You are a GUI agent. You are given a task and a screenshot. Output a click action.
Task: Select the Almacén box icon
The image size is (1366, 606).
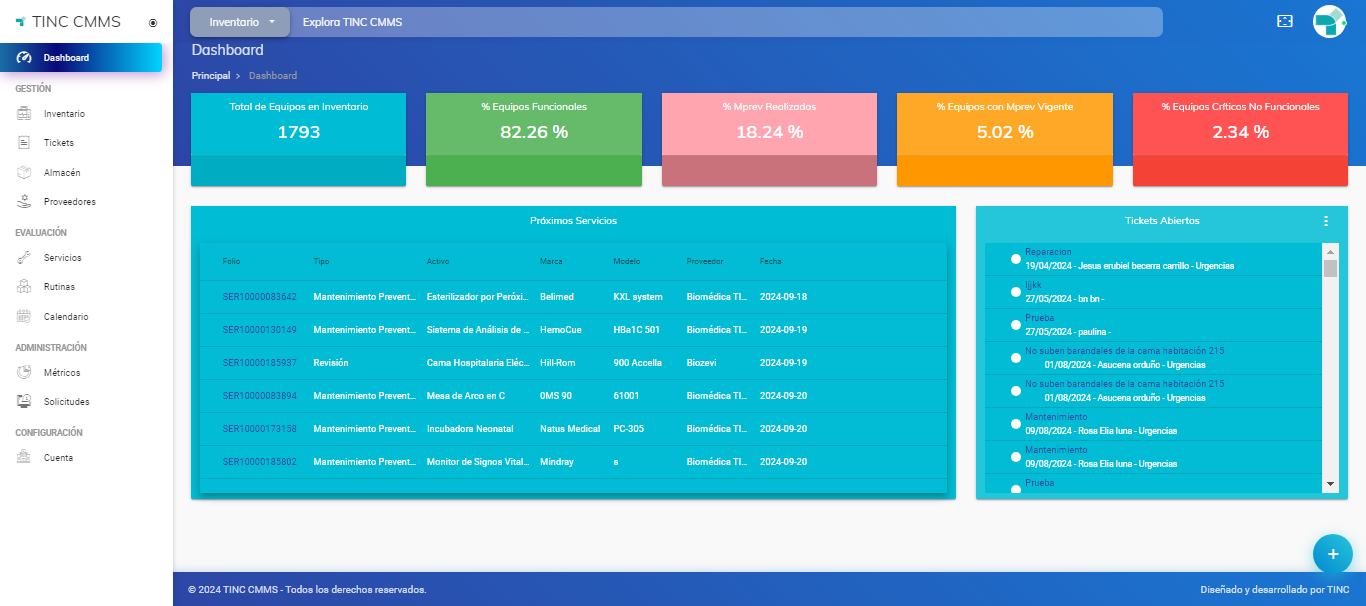(25, 172)
